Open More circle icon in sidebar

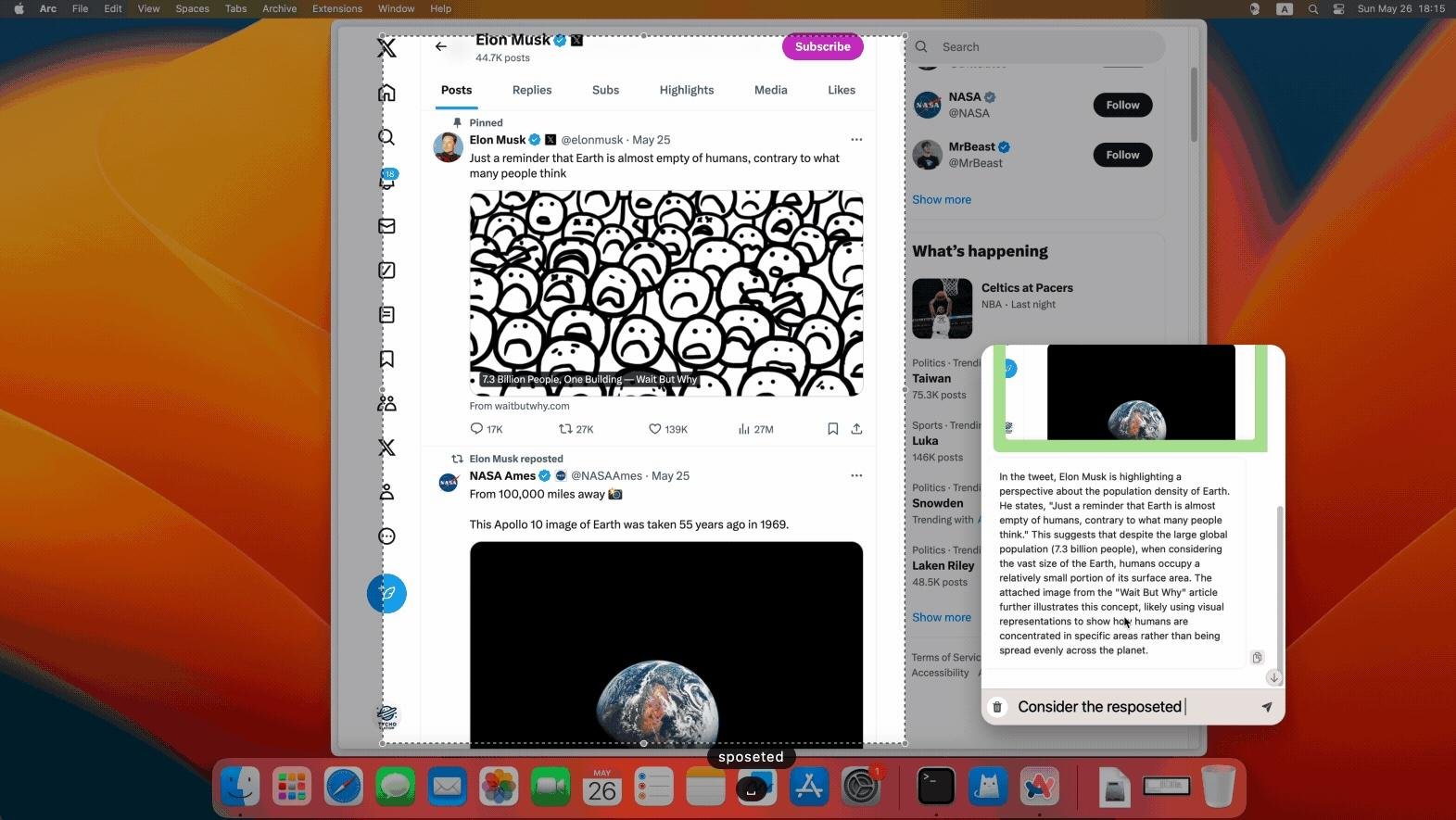point(387,536)
